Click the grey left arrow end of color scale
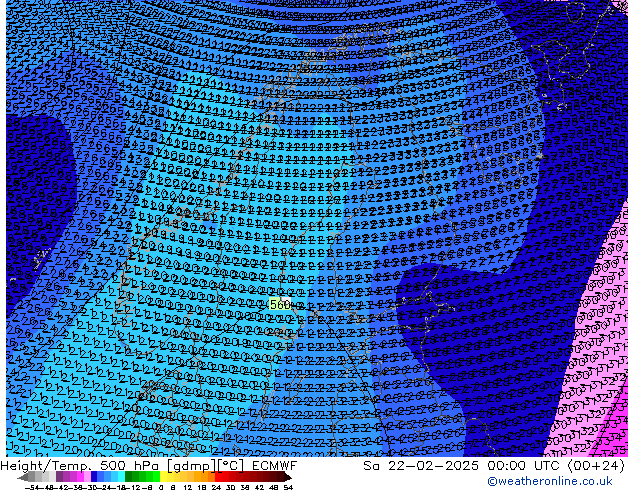This screenshot has width=634, height=490. click(23, 477)
